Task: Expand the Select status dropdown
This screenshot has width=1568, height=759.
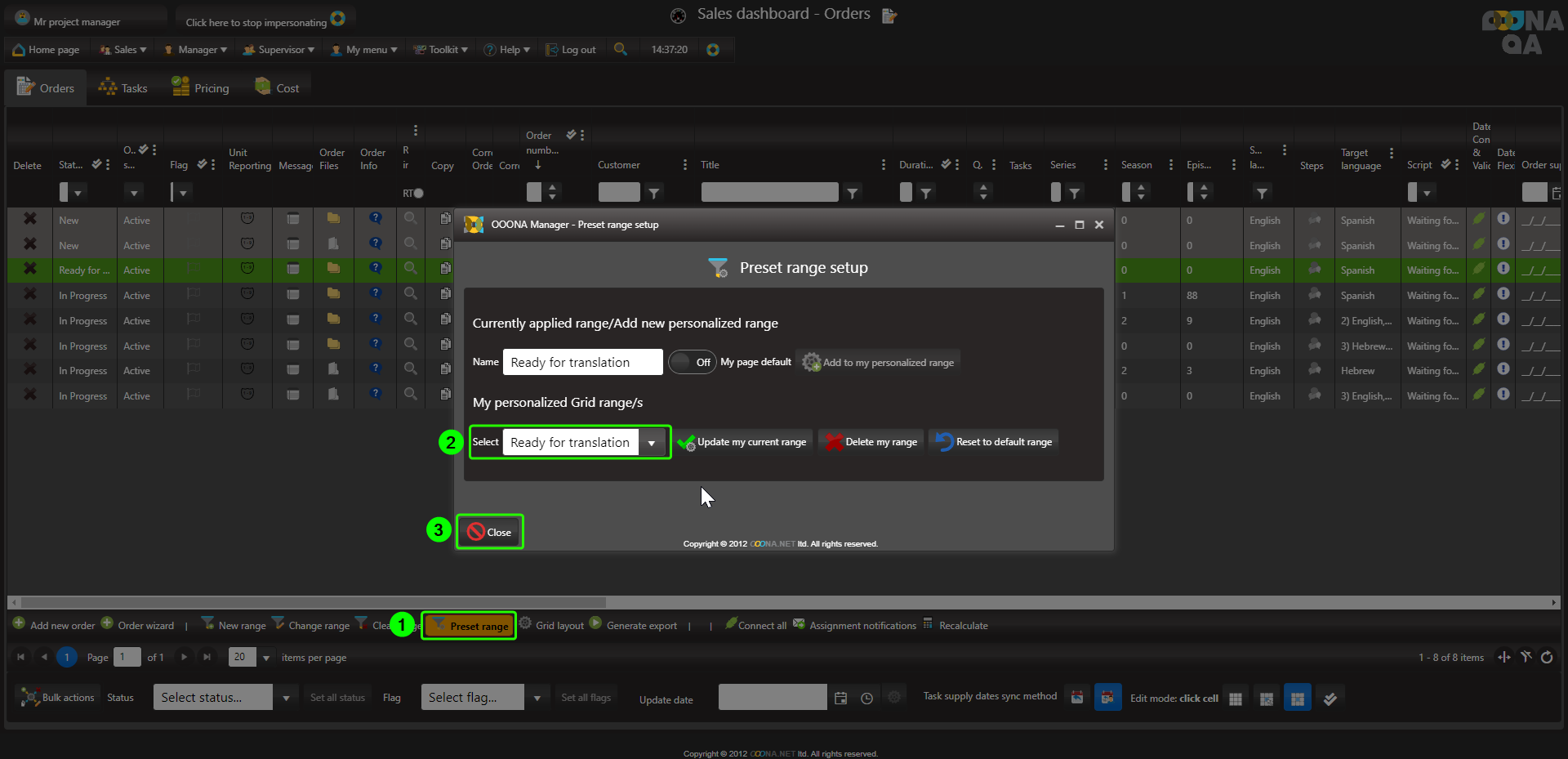Action: pos(285,698)
